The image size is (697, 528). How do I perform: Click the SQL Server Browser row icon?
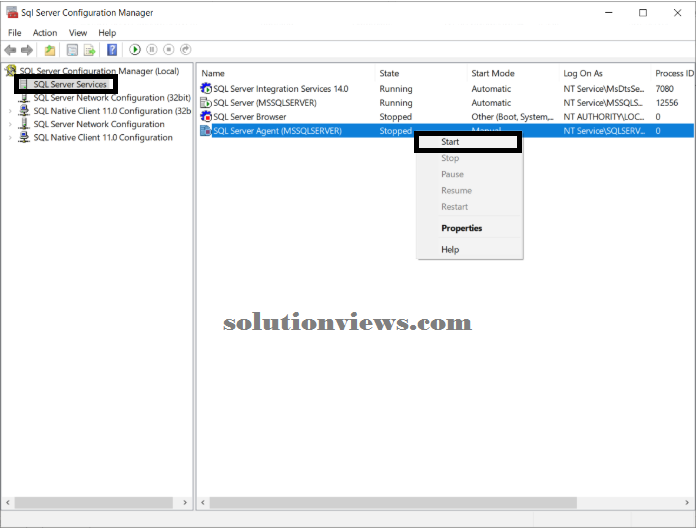[x=206, y=116]
